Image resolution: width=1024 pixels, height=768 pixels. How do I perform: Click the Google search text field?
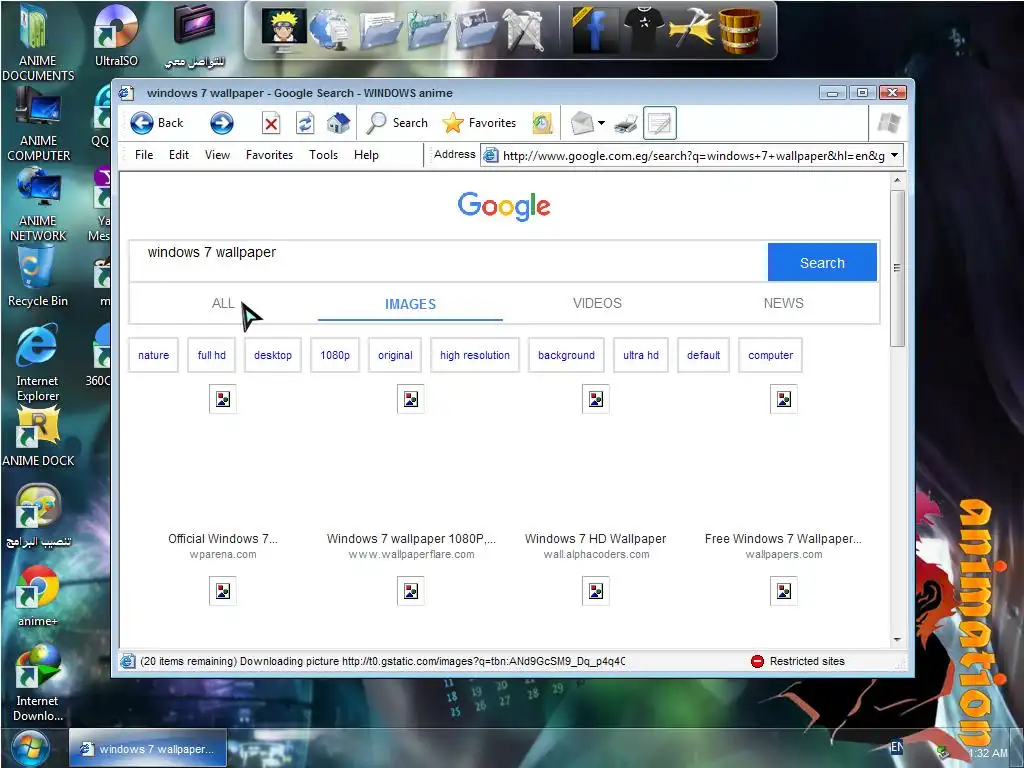coord(448,261)
